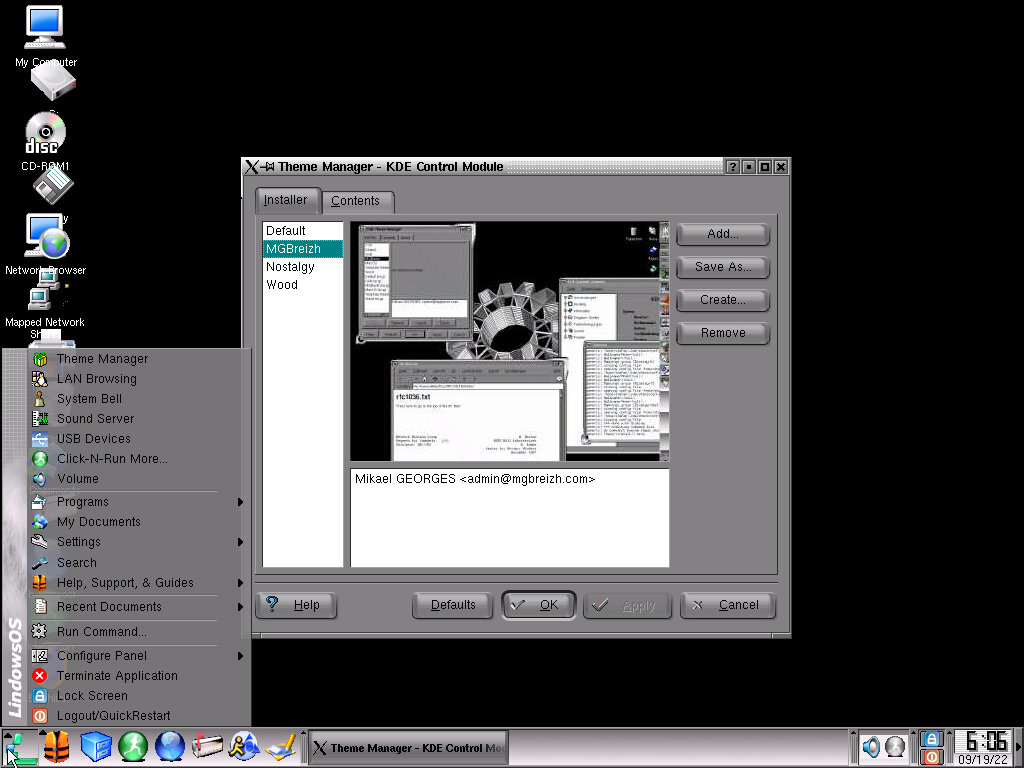The image size is (1024, 768).
Task: Launch the blue globe web browser icon
Action: coord(170,746)
